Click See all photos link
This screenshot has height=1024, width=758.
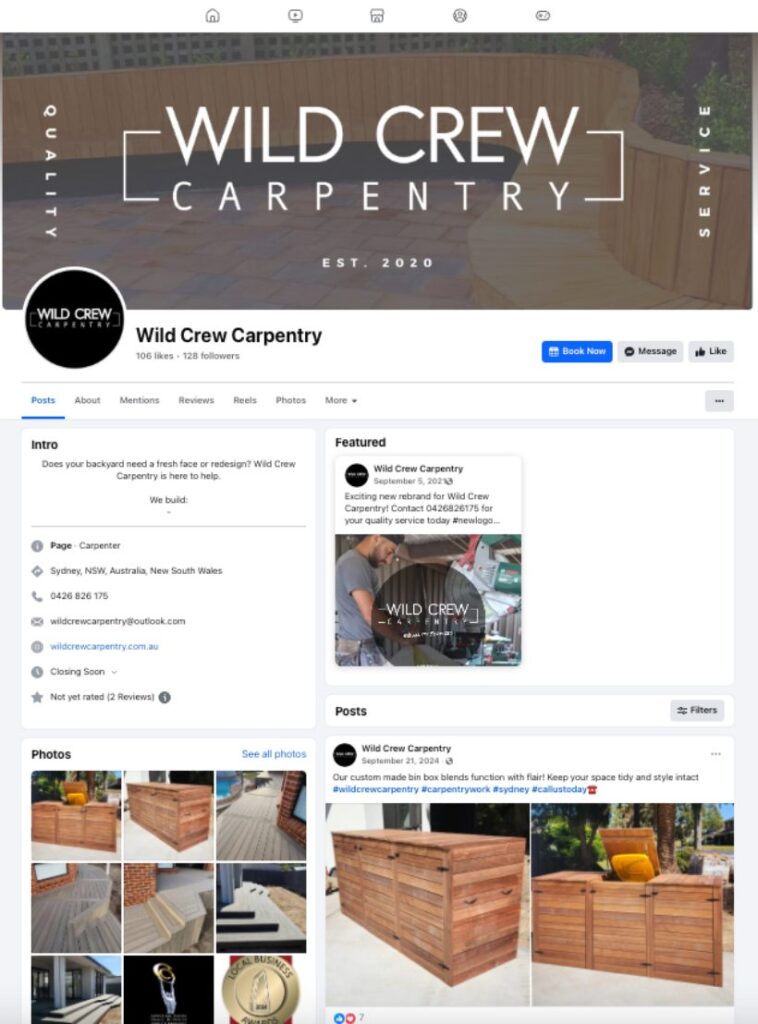coord(274,754)
